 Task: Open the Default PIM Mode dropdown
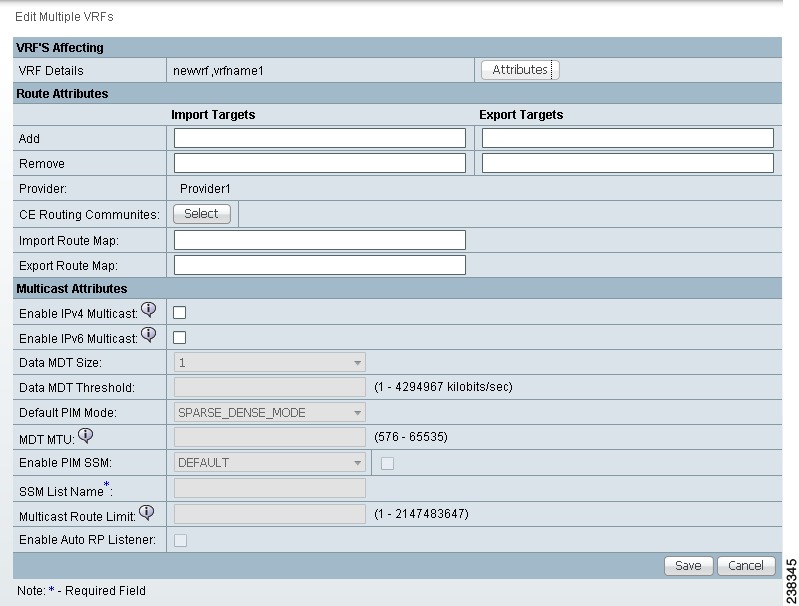[270, 412]
